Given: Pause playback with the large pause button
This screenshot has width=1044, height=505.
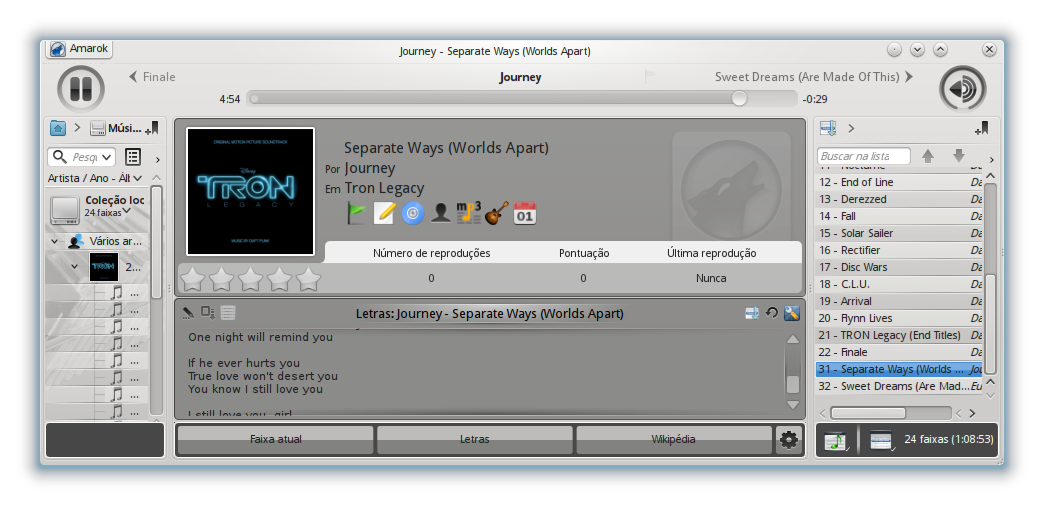Looking at the screenshot, I should tap(81, 89).
